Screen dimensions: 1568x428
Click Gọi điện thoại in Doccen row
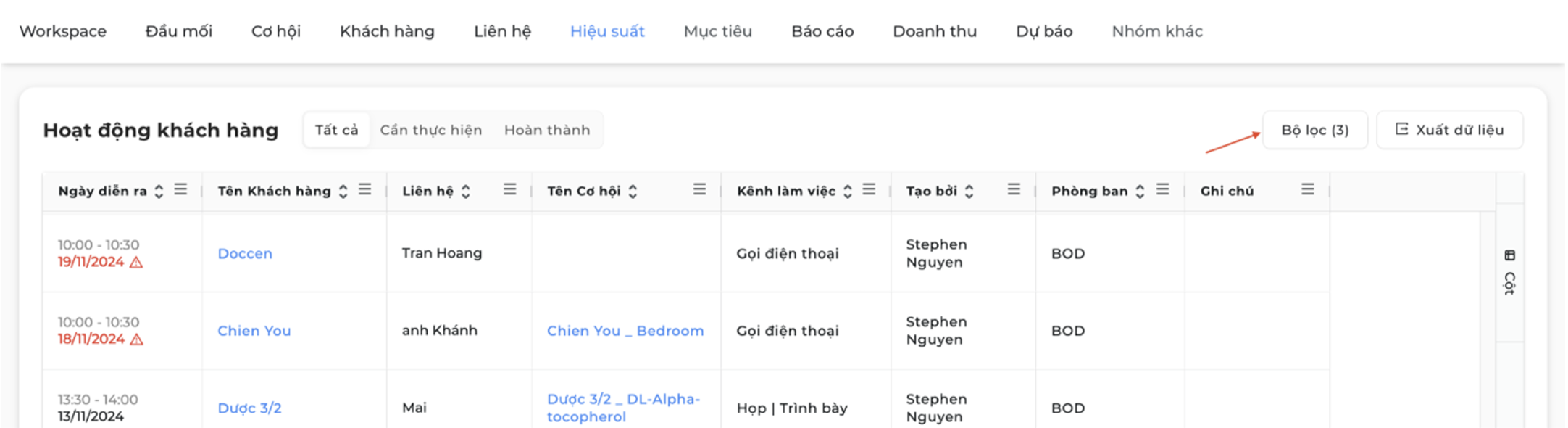pos(788,254)
